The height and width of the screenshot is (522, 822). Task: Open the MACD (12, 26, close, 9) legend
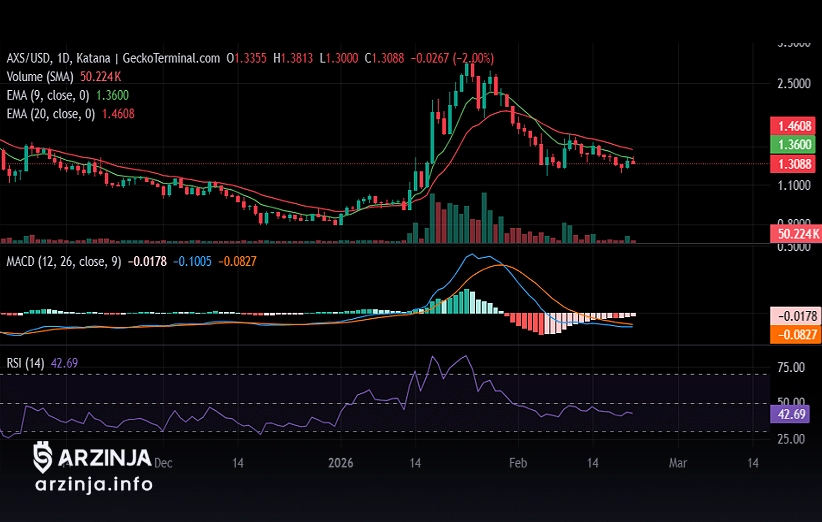click(x=64, y=262)
